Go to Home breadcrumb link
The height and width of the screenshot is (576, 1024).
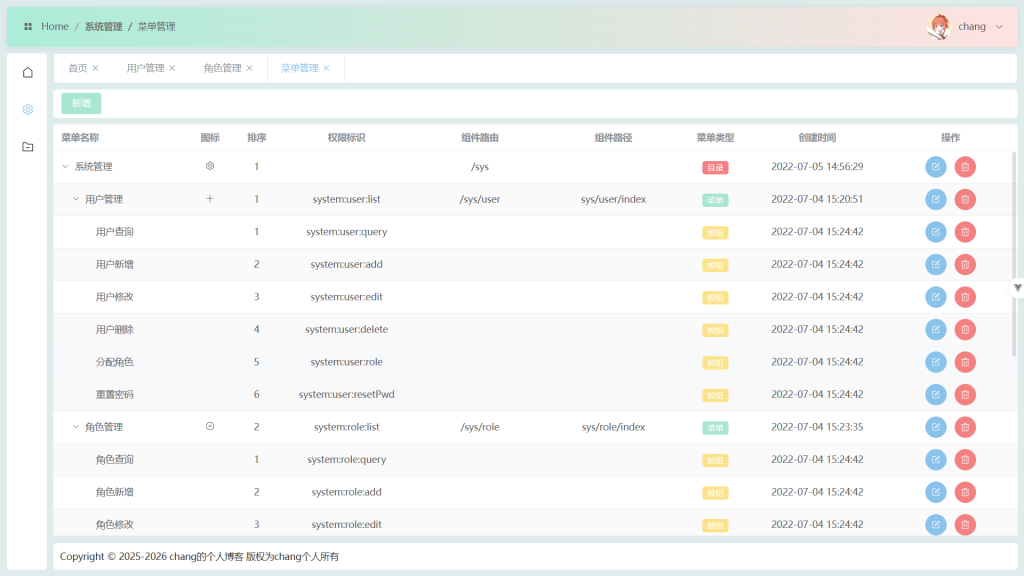click(54, 27)
